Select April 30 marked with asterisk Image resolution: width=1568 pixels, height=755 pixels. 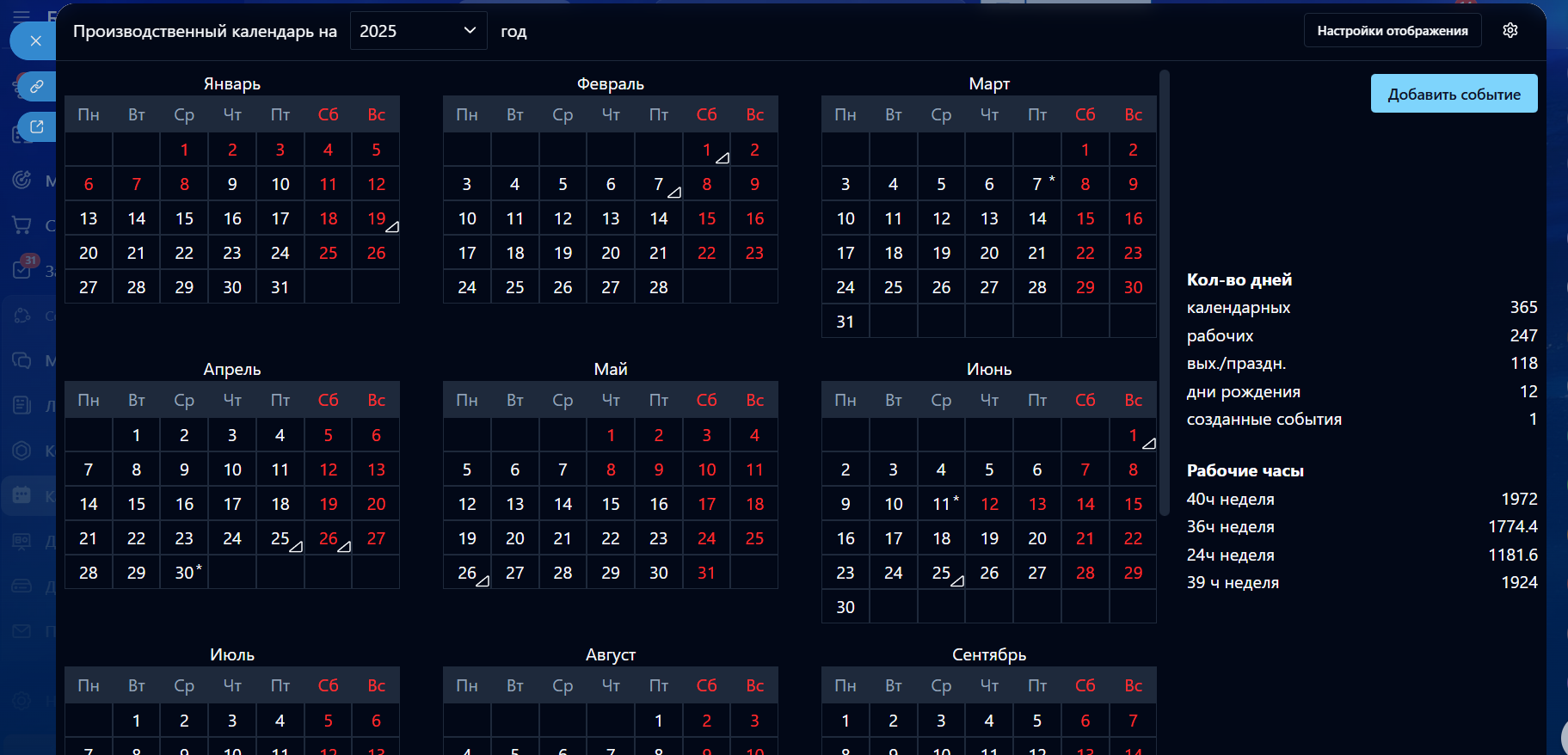184,573
